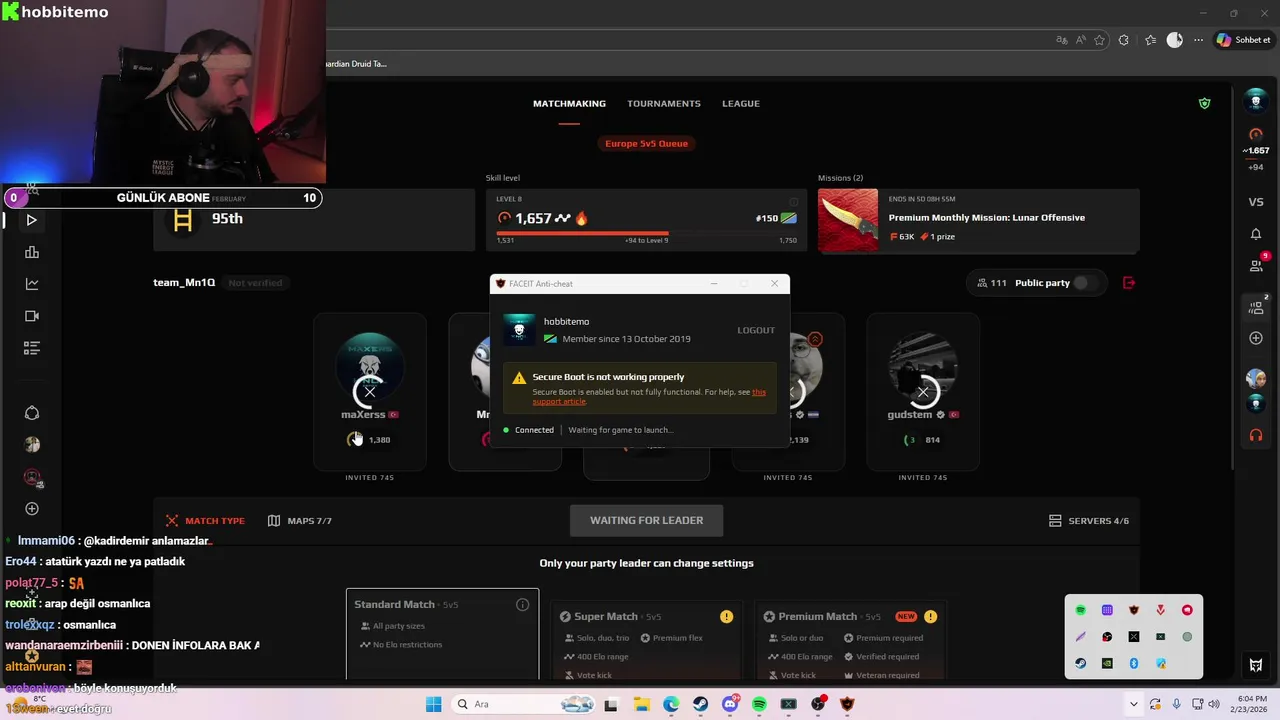Click the play icon in left sidebar
This screenshot has width=1280, height=720.
(x=32, y=220)
